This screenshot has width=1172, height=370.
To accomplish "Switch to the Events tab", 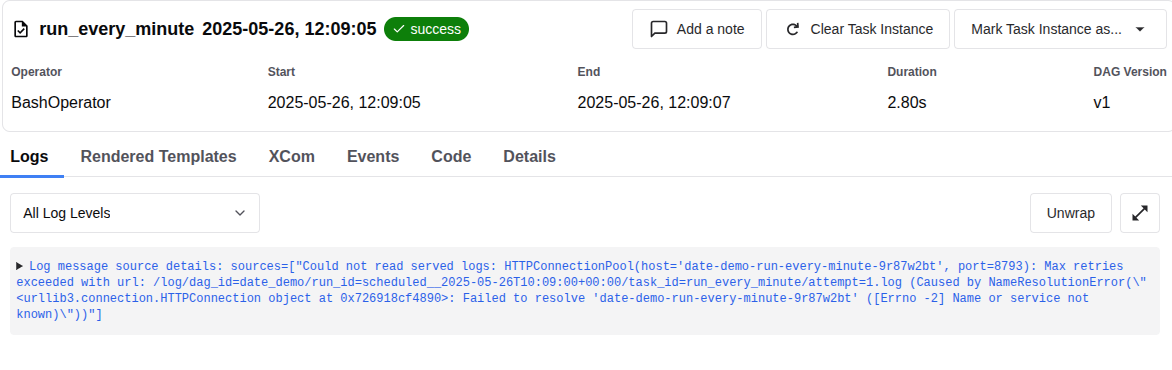I will 373,156.
